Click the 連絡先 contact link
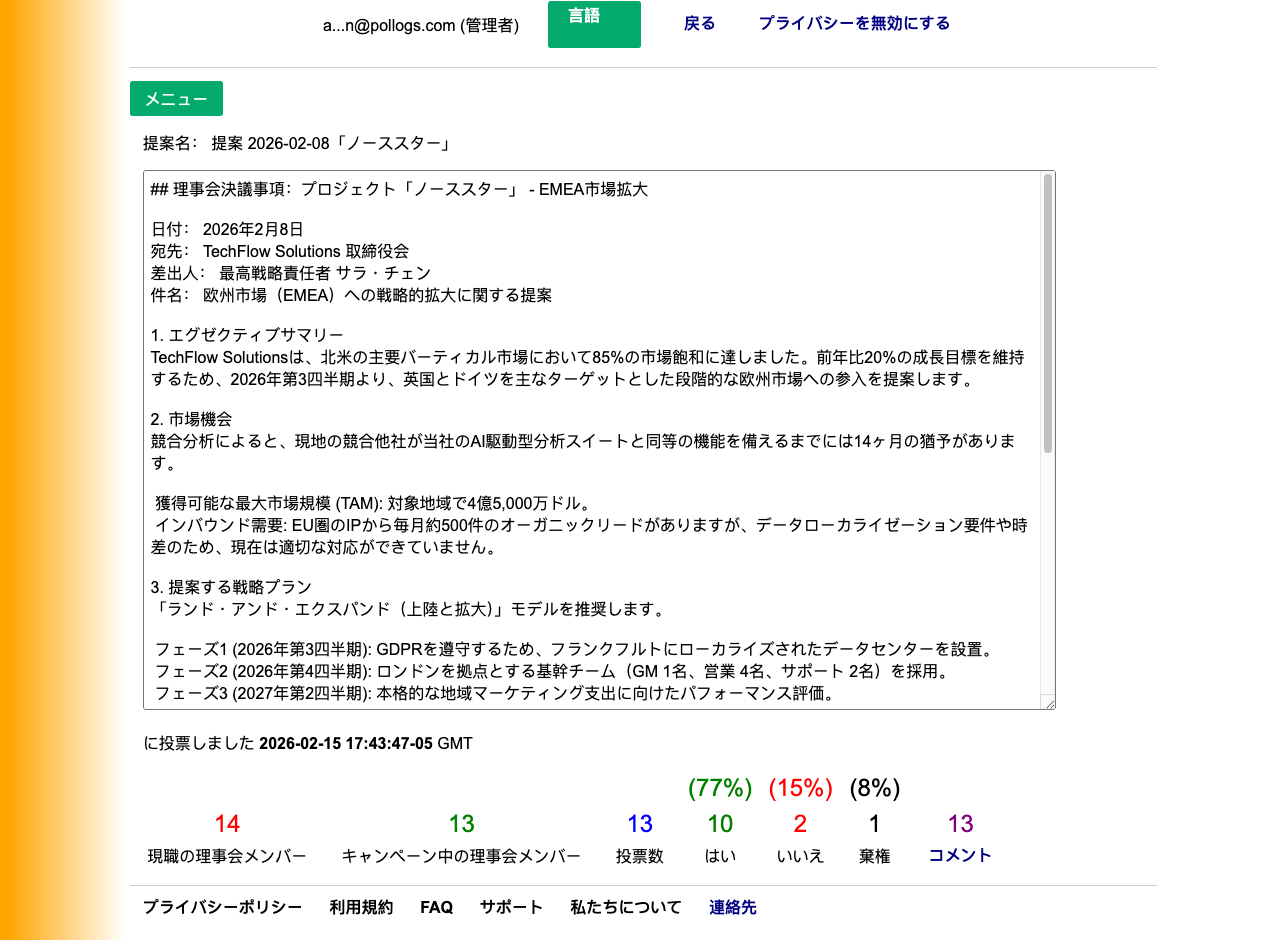This screenshot has width=1284, height=940. tap(732, 907)
